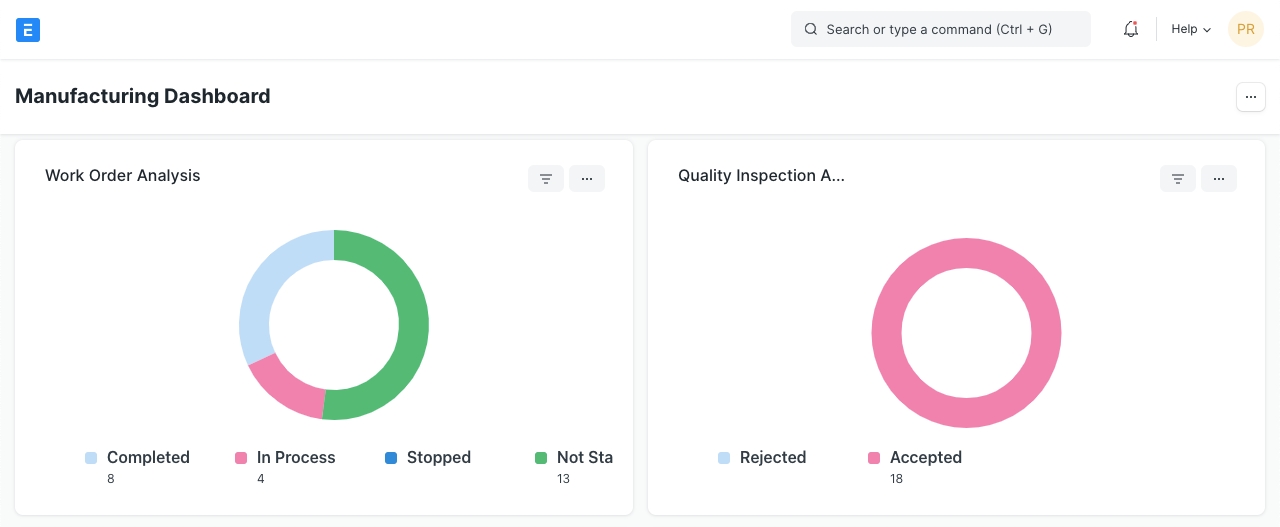Open the notifications bell

1131,30
